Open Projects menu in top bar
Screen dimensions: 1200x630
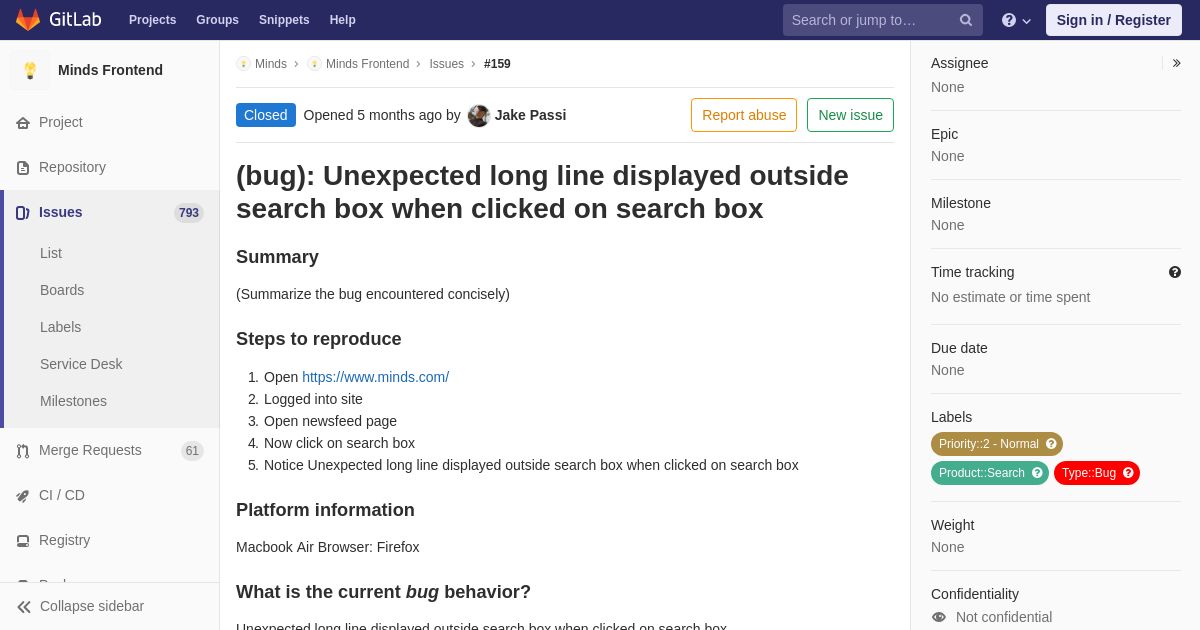click(152, 20)
